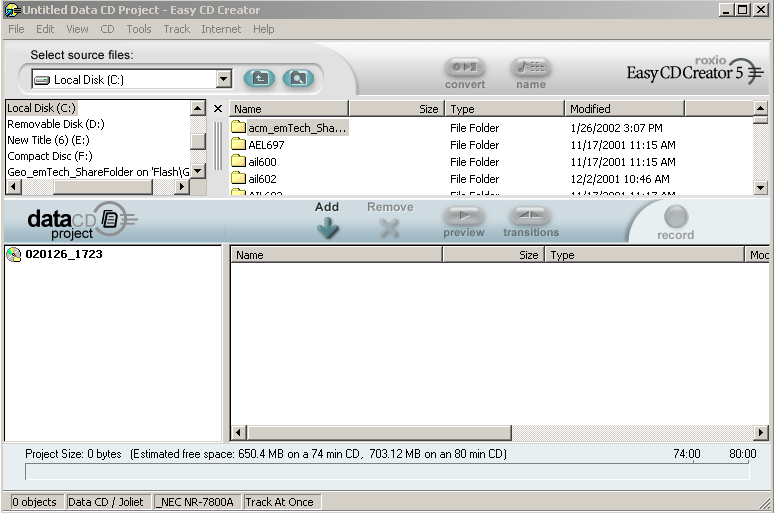Click drive tree scroll down arrow
This screenshot has width=774, height=513.
[x=198, y=171]
